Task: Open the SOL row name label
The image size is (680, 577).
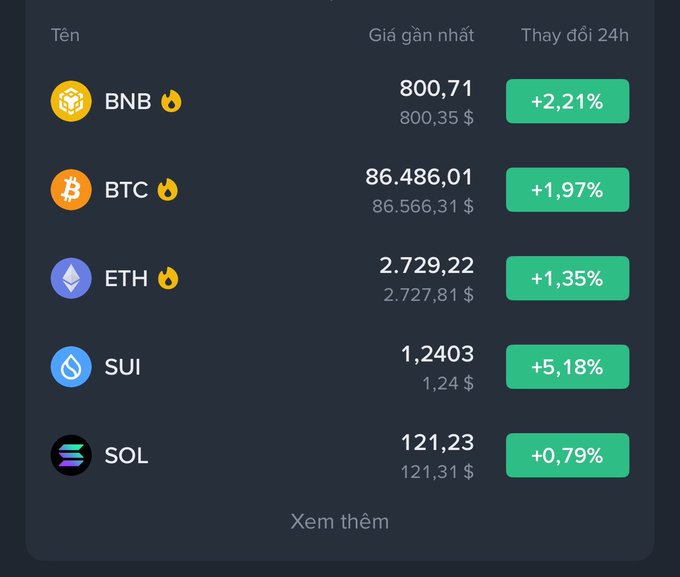Action: coord(126,456)
